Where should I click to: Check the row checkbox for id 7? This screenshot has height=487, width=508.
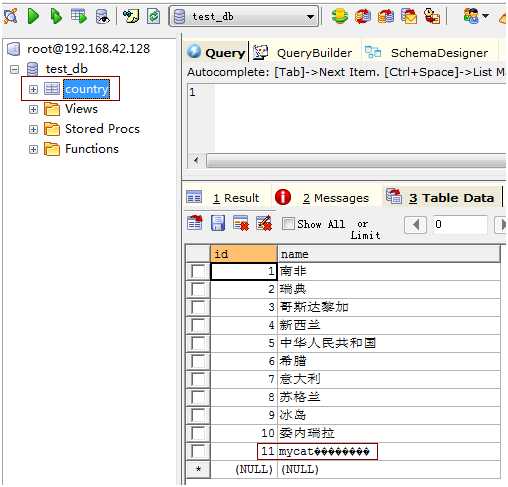click(198, 379)
